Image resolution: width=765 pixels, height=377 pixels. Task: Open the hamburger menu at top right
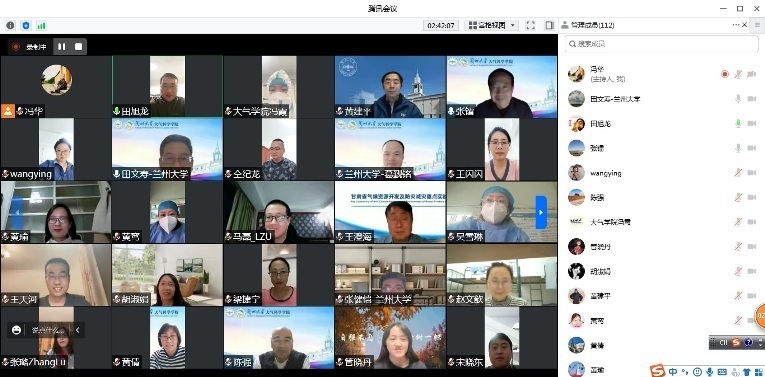(x=758, y=25)
